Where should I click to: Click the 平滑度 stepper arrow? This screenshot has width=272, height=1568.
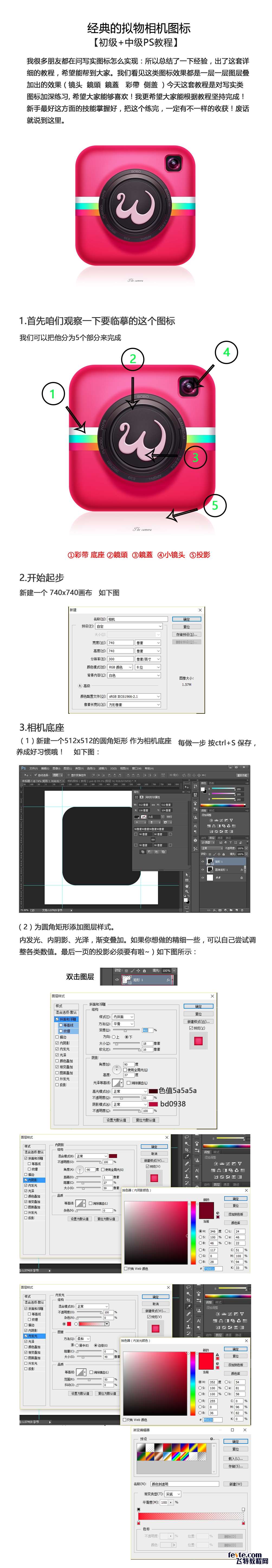click(171, 1502)
